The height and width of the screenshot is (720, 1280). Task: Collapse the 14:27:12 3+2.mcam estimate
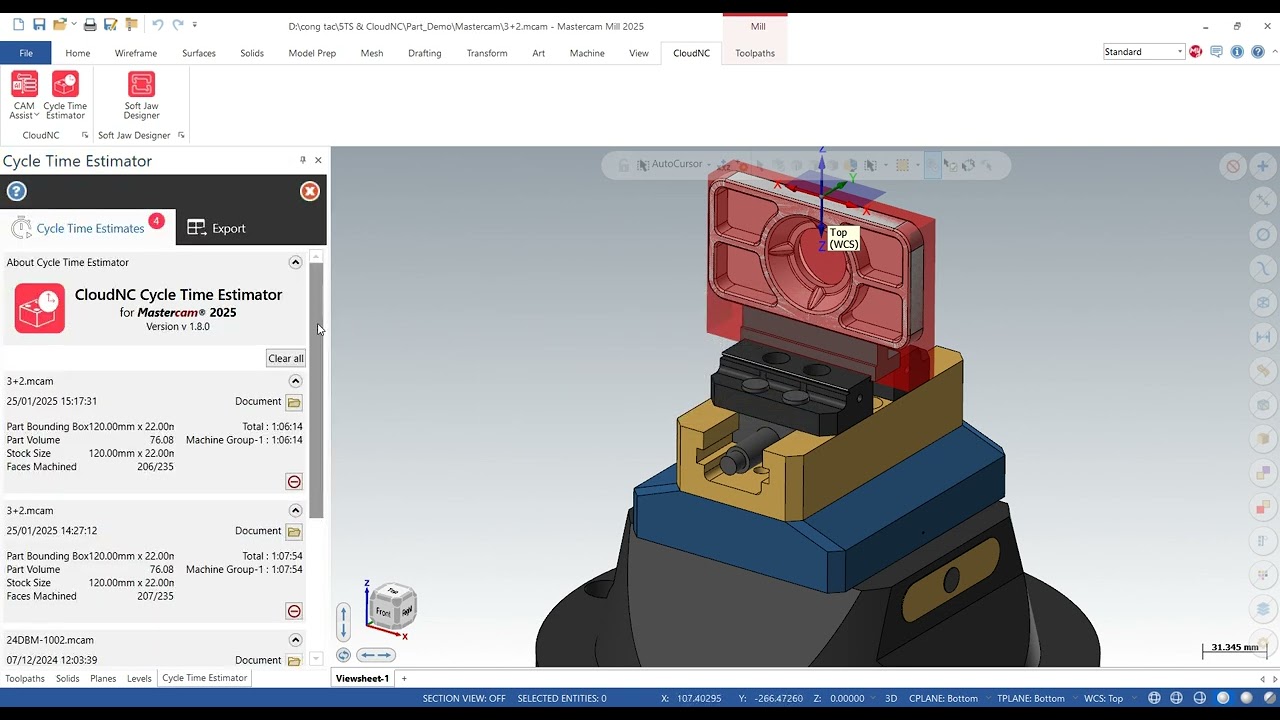click(x=295, y=510)
